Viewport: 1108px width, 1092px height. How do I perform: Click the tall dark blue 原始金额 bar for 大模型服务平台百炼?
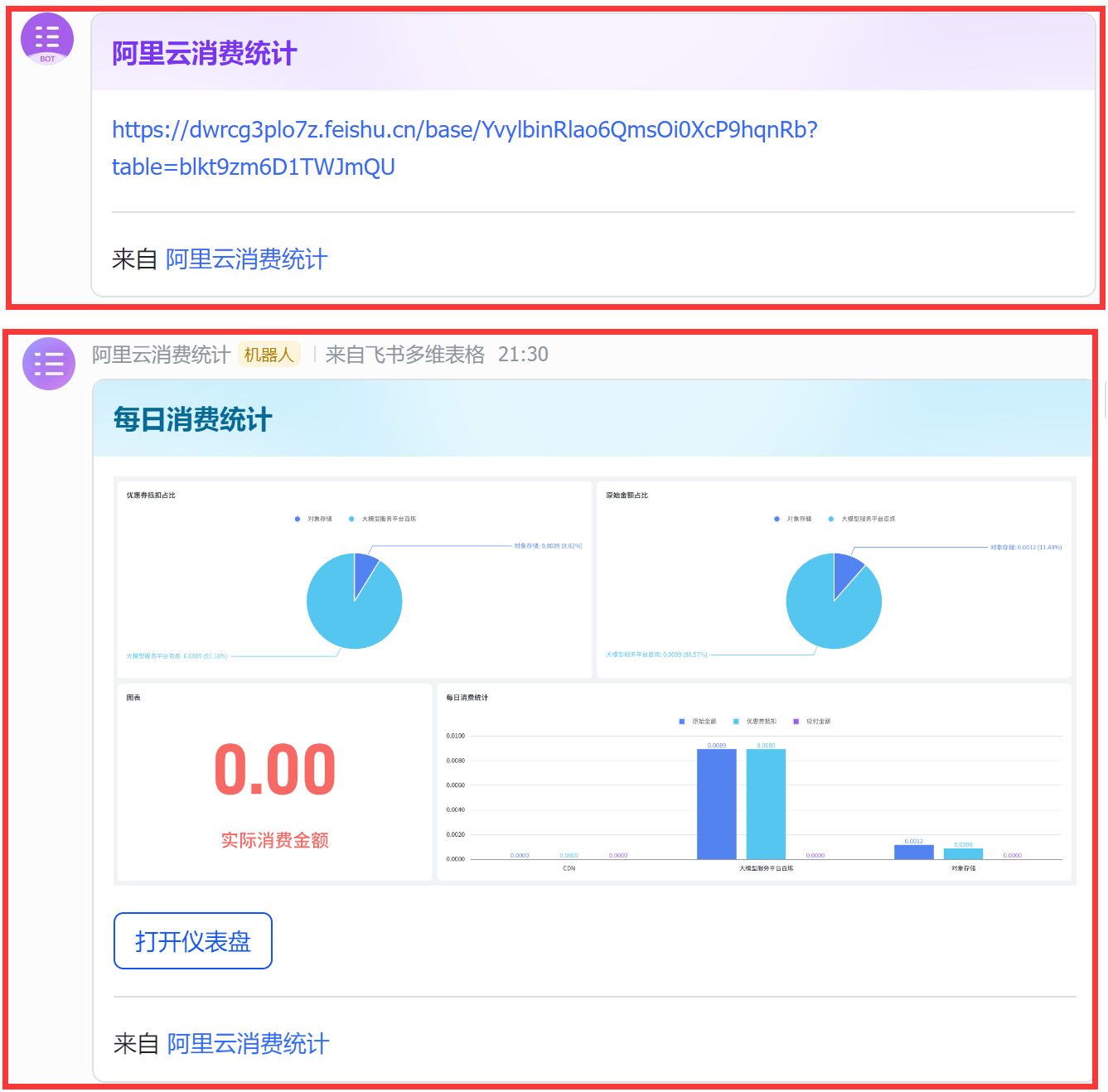(x=717, y=804)
